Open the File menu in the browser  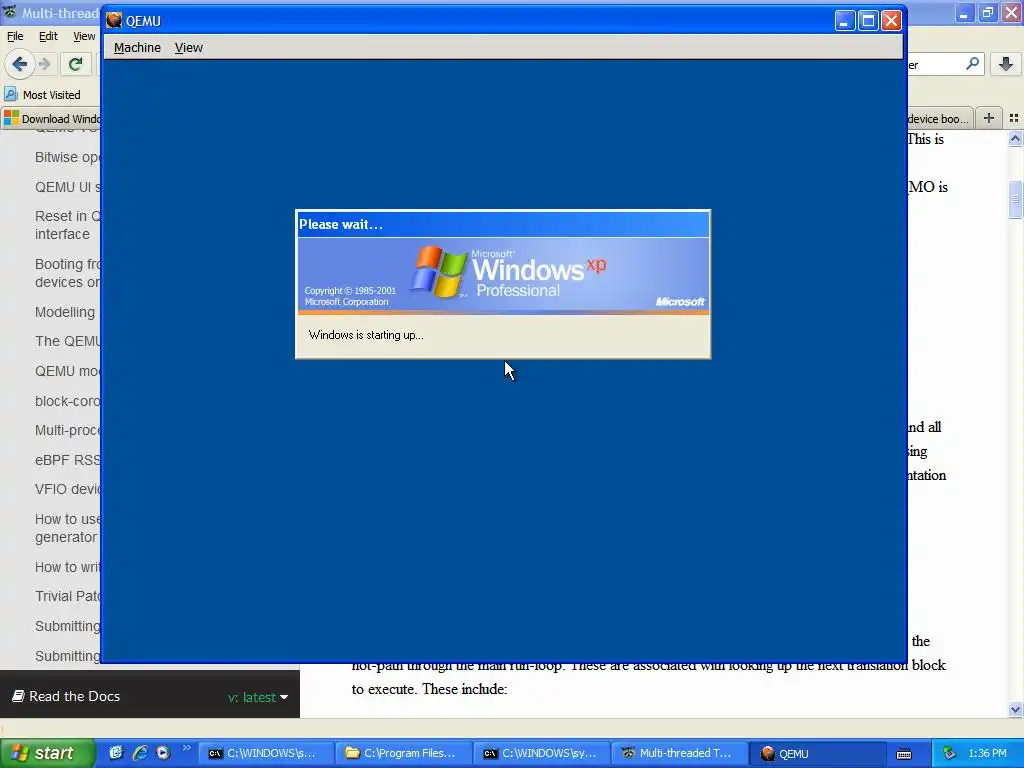click(x=15, y=36)
